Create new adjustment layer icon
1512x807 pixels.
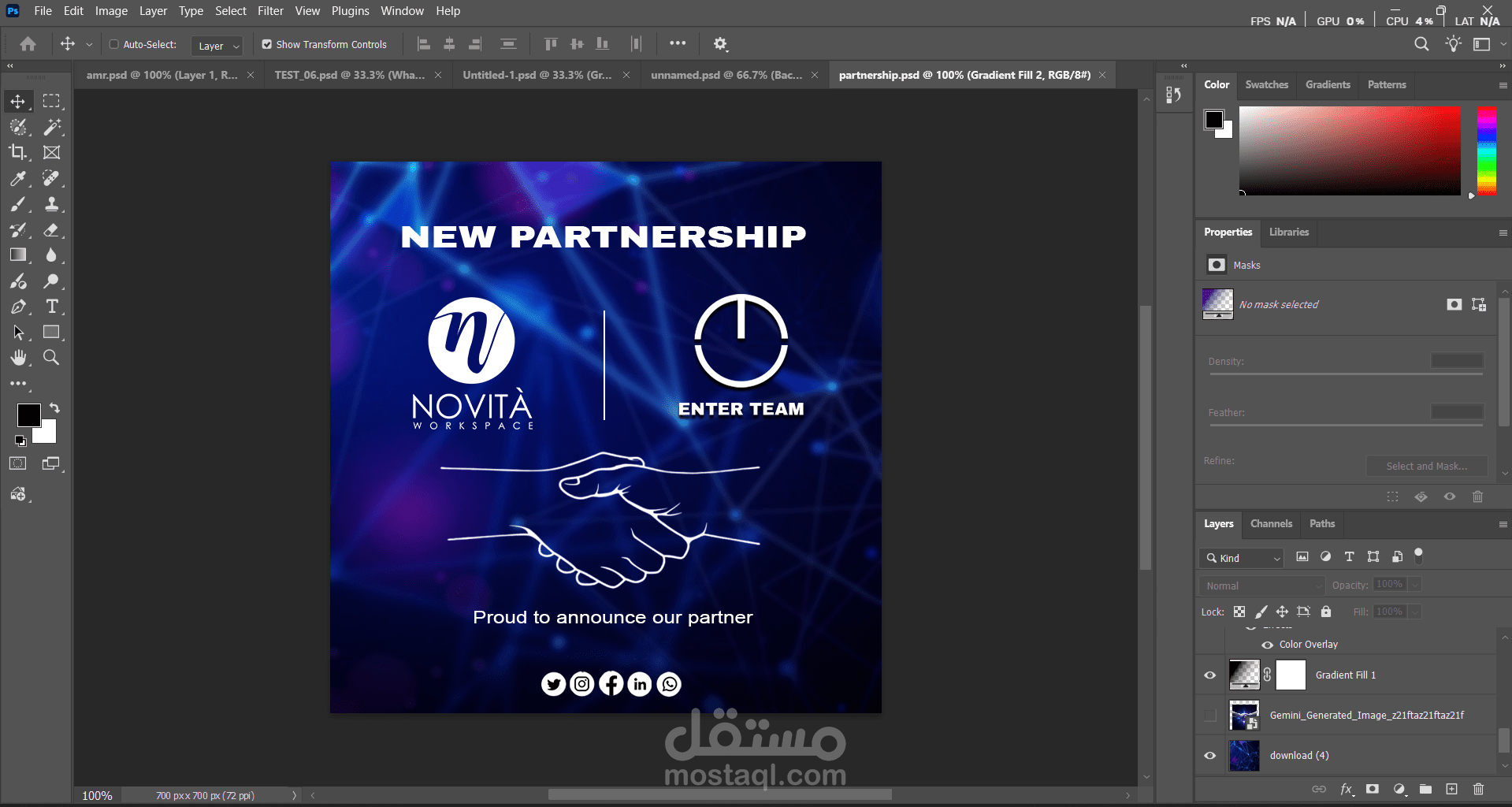pyautogui.click(x=1399, y=789)
